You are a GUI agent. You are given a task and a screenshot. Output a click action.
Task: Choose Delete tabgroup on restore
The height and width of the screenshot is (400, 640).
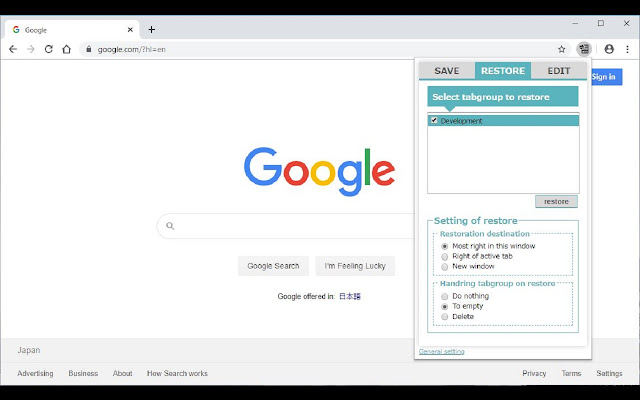coord(444,317)
